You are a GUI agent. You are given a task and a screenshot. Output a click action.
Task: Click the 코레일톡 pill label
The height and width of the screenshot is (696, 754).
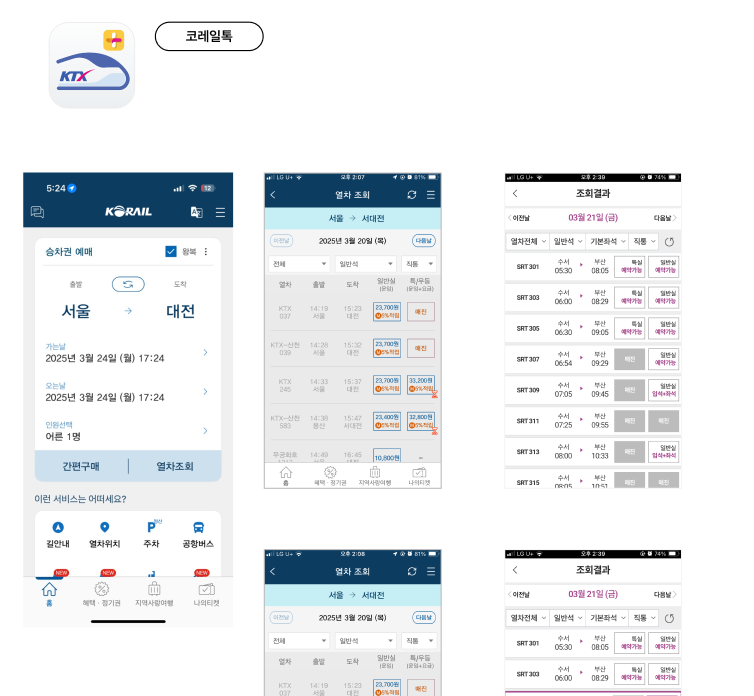click(x=209, y=36)
